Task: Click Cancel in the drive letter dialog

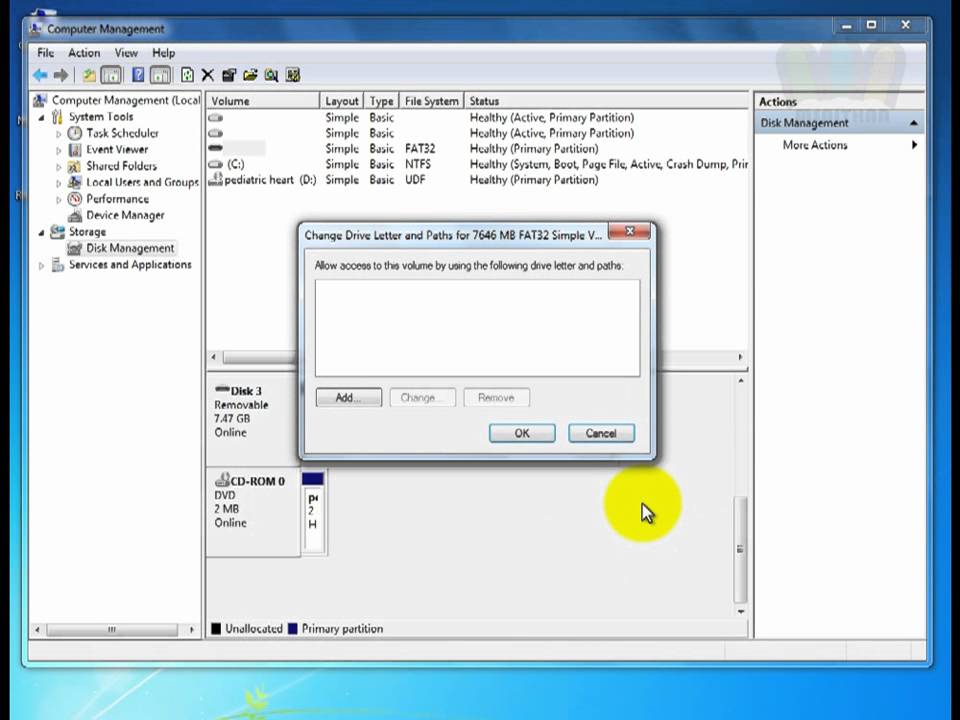Action: pyautogui.click(x=601, y=433)
